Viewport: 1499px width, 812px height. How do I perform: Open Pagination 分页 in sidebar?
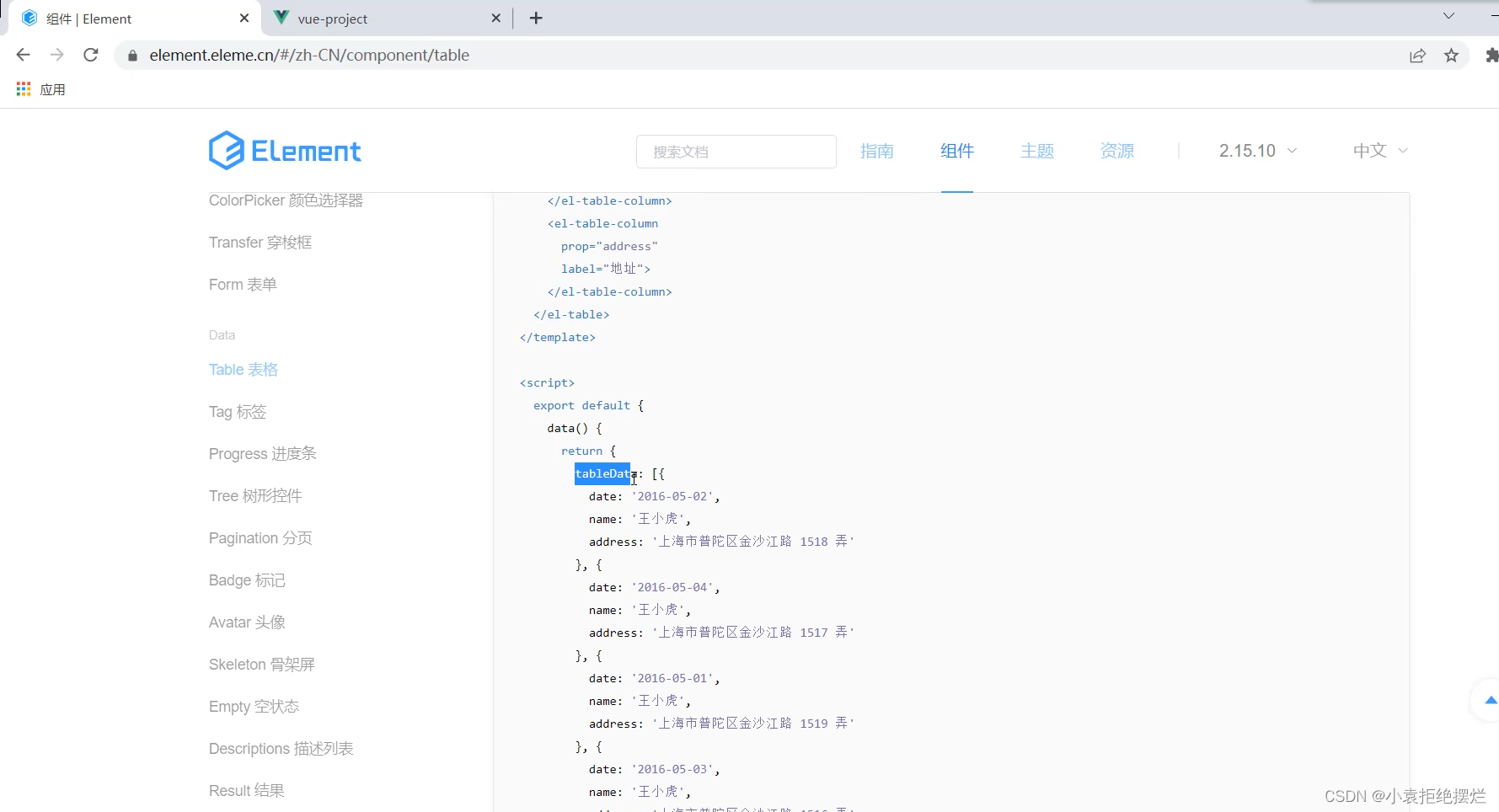[x=260, y=538]
